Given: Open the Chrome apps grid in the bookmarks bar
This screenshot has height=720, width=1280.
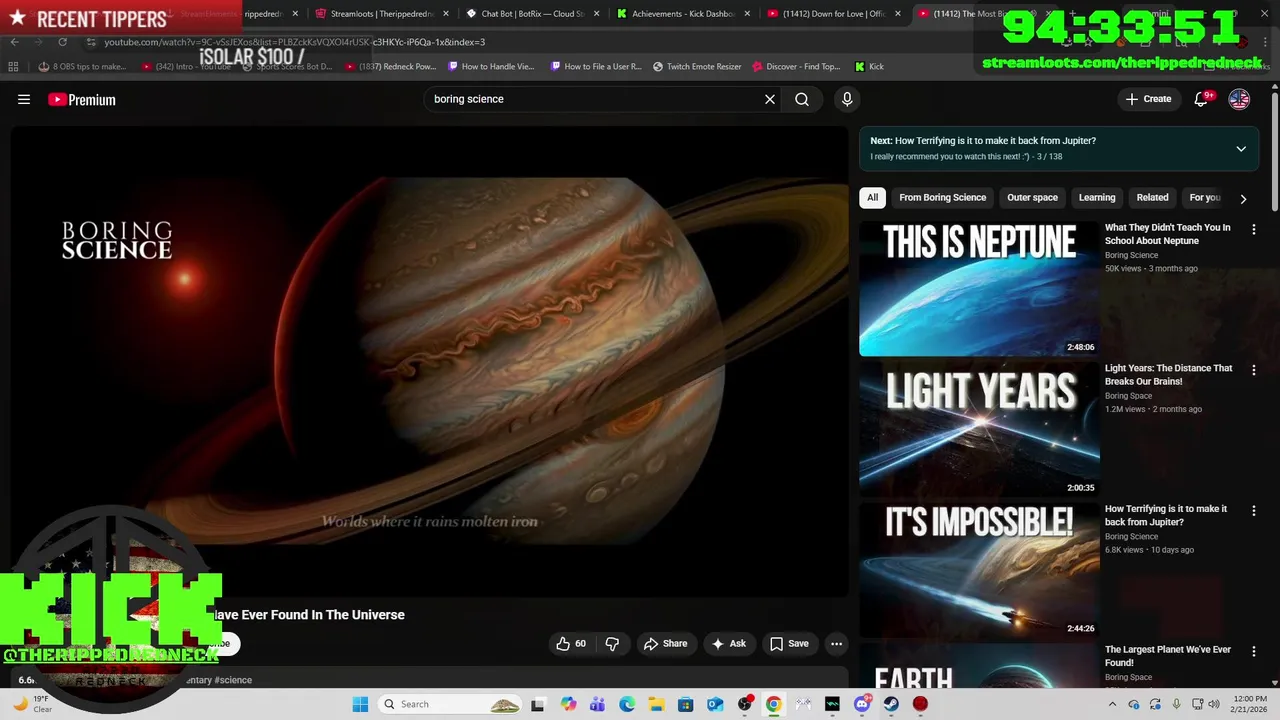Looking at the screenshot, I should tap(13, 66).
